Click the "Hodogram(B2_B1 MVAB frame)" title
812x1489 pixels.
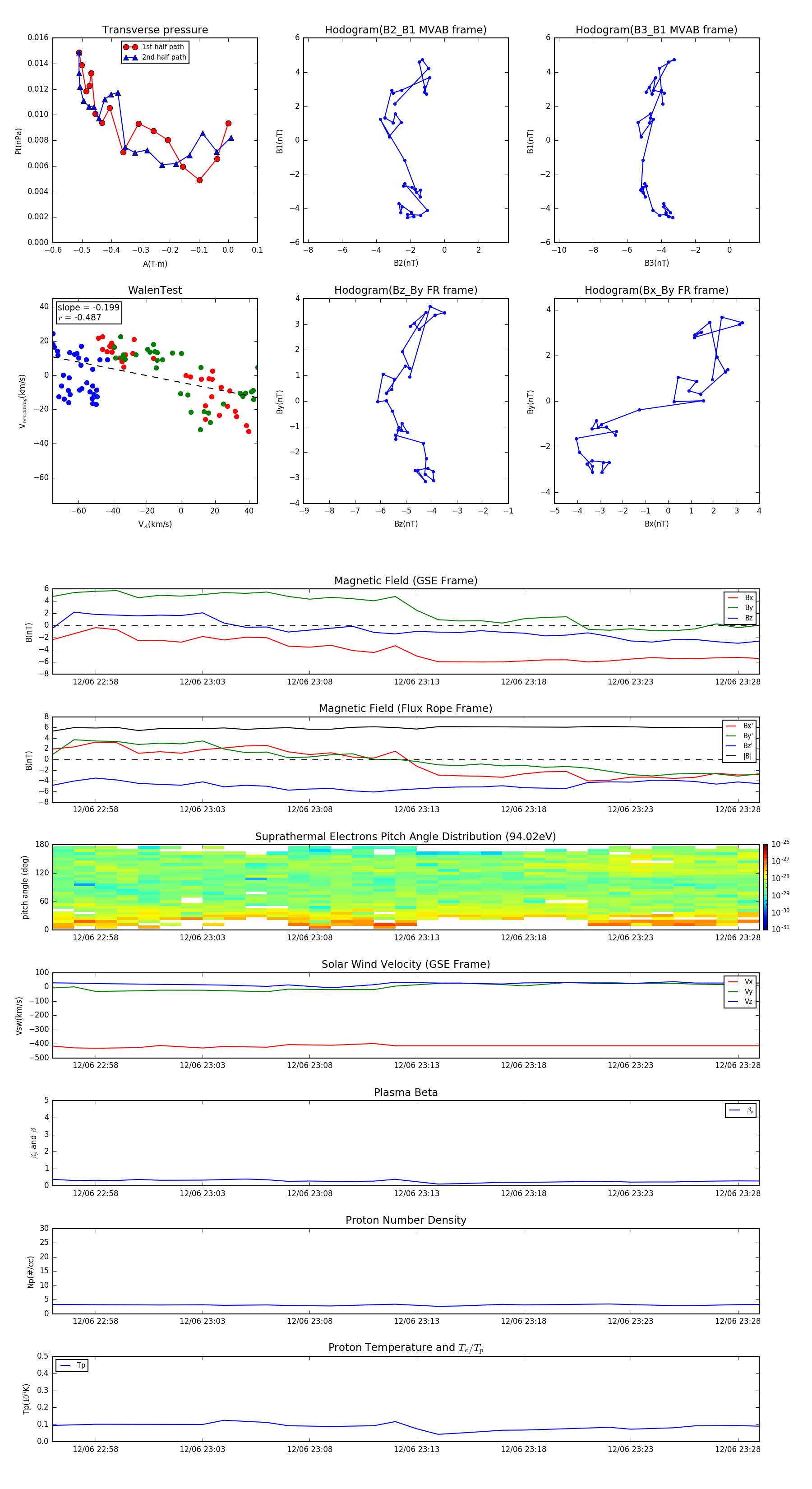[x=406, y=30]
